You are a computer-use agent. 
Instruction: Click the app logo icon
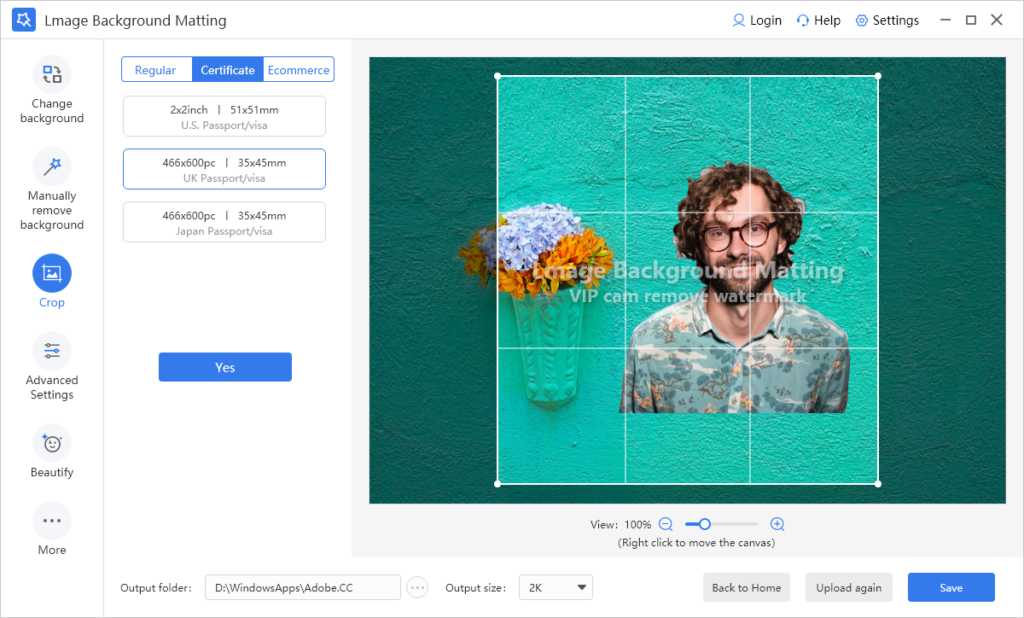pyautogui.click(x=24, y=20)
